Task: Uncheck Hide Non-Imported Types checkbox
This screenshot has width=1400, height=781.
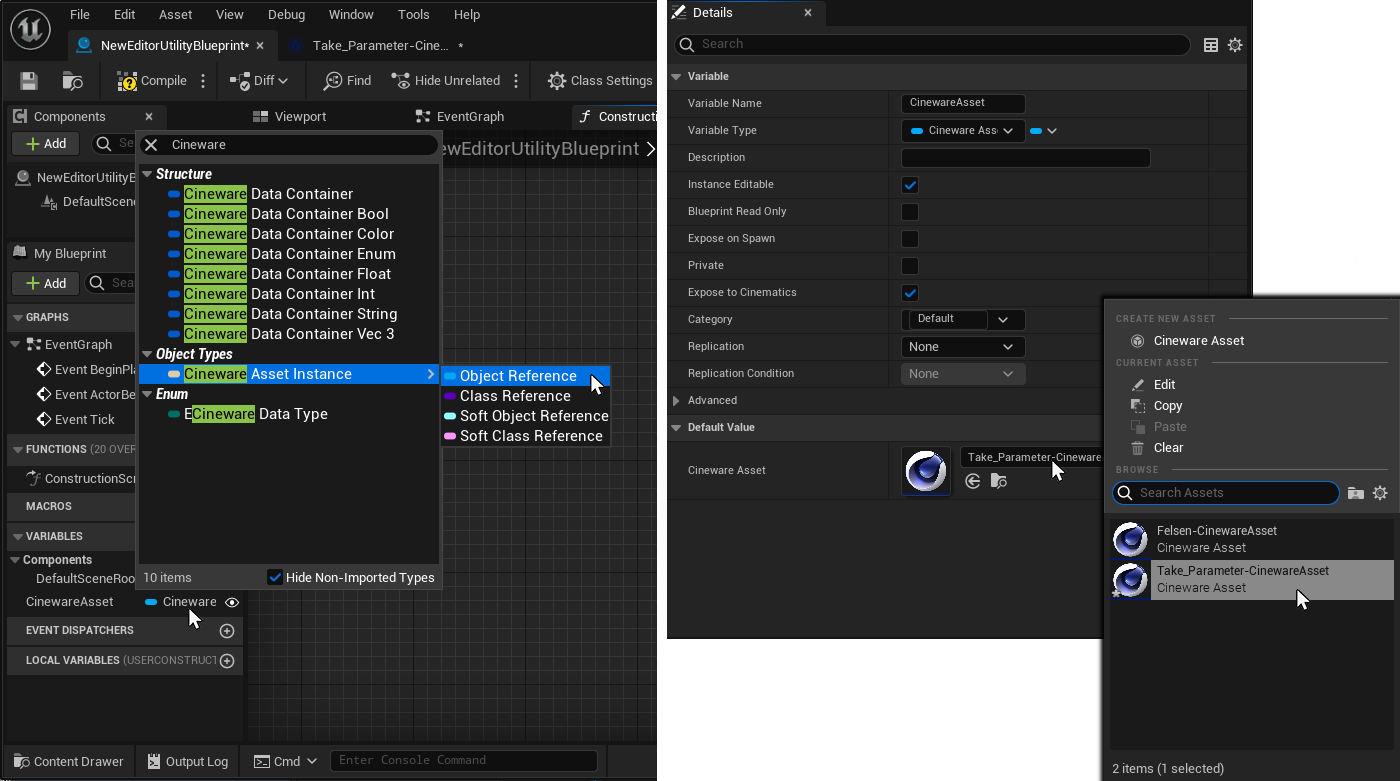Action: (275, 577)
